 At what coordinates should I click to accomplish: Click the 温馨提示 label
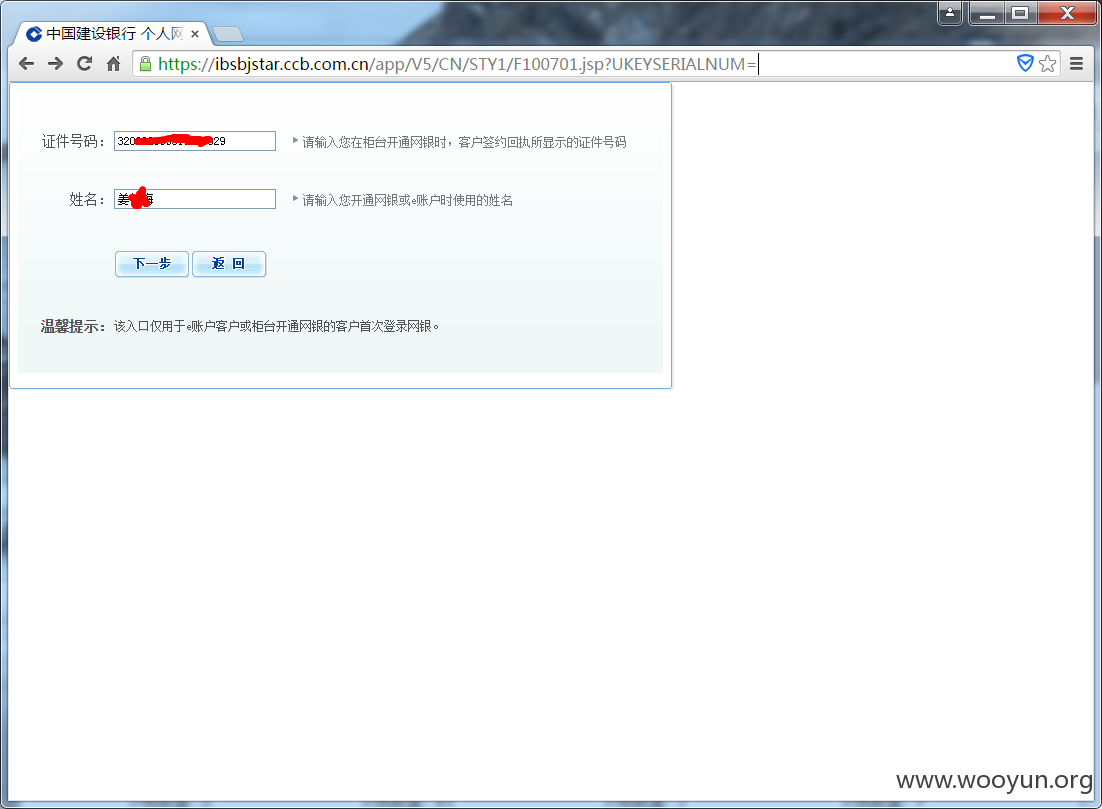[73, 327]
